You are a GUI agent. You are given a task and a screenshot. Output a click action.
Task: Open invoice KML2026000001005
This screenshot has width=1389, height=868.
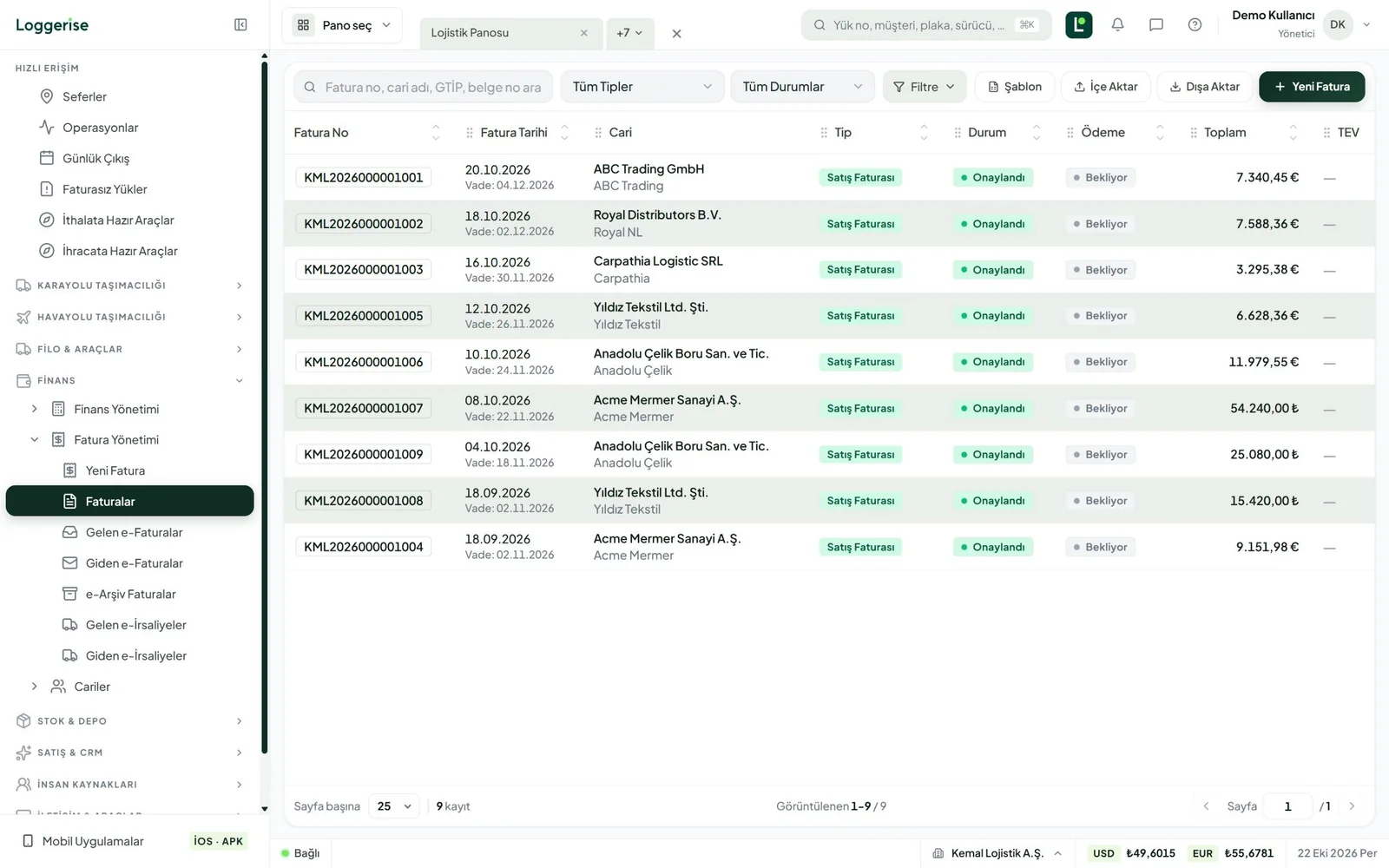coord(364,316)
